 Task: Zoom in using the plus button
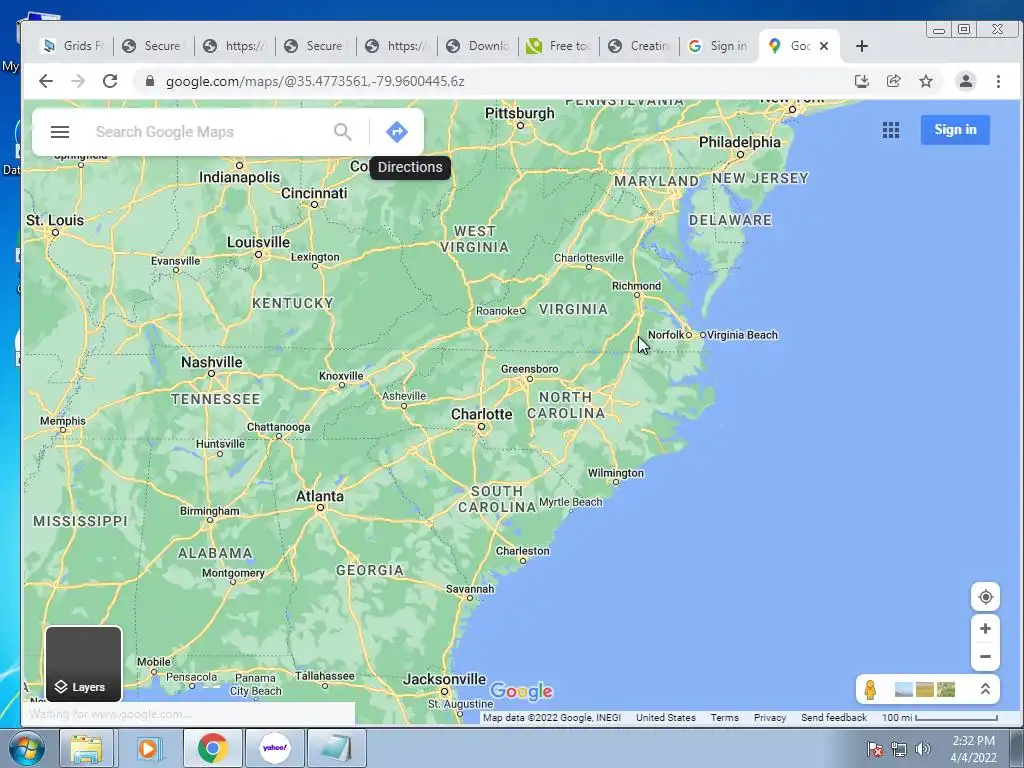(x=985, y=629)
